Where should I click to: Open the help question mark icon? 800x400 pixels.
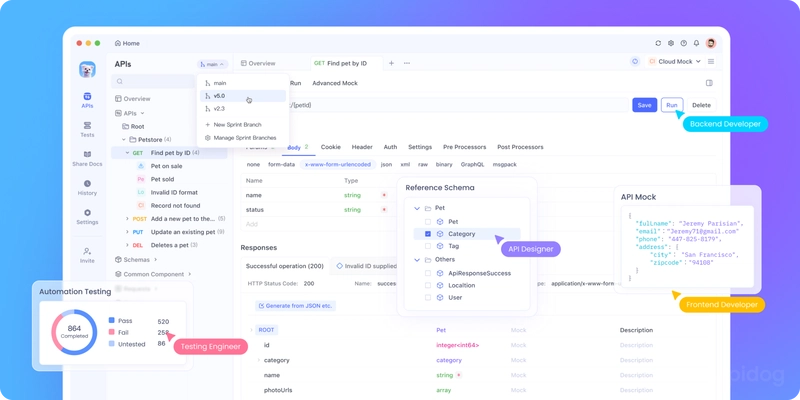pyautogui.click(x=685, y=43)
